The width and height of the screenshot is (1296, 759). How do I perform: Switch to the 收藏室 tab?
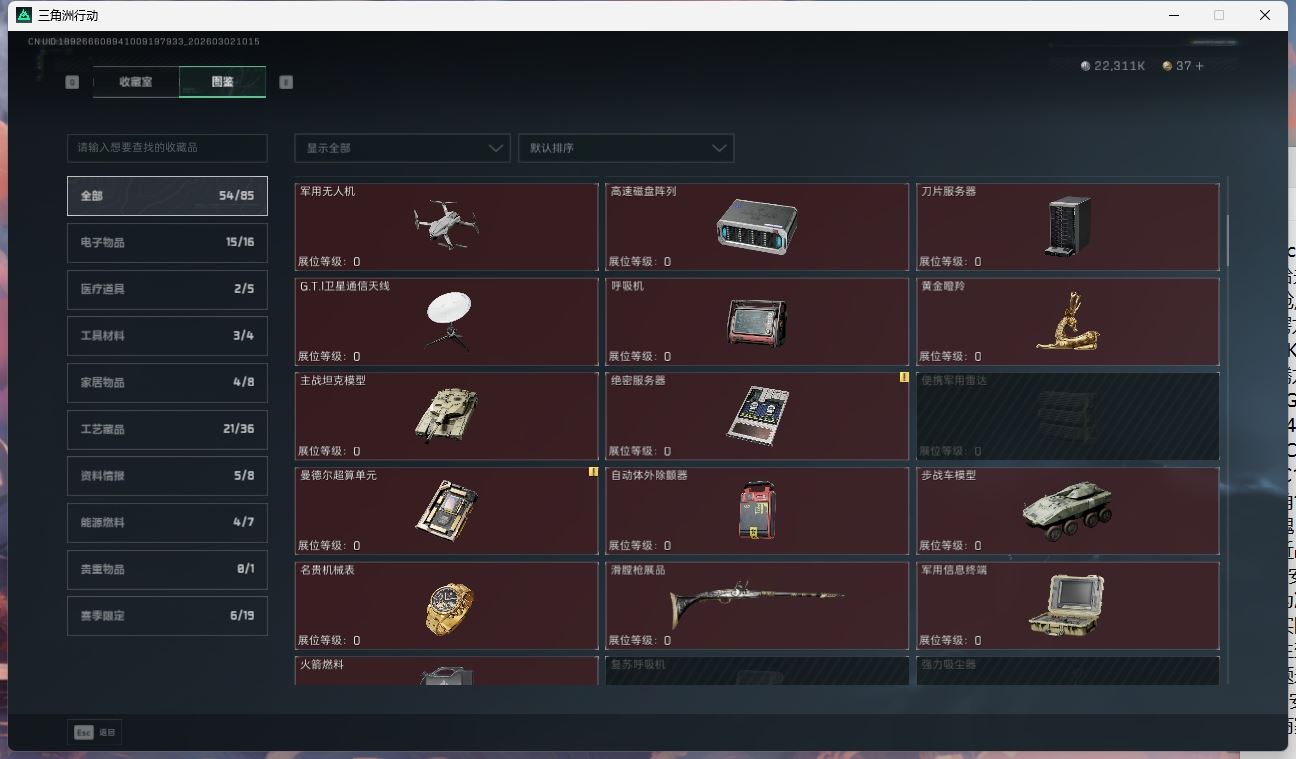click(135, 82)
